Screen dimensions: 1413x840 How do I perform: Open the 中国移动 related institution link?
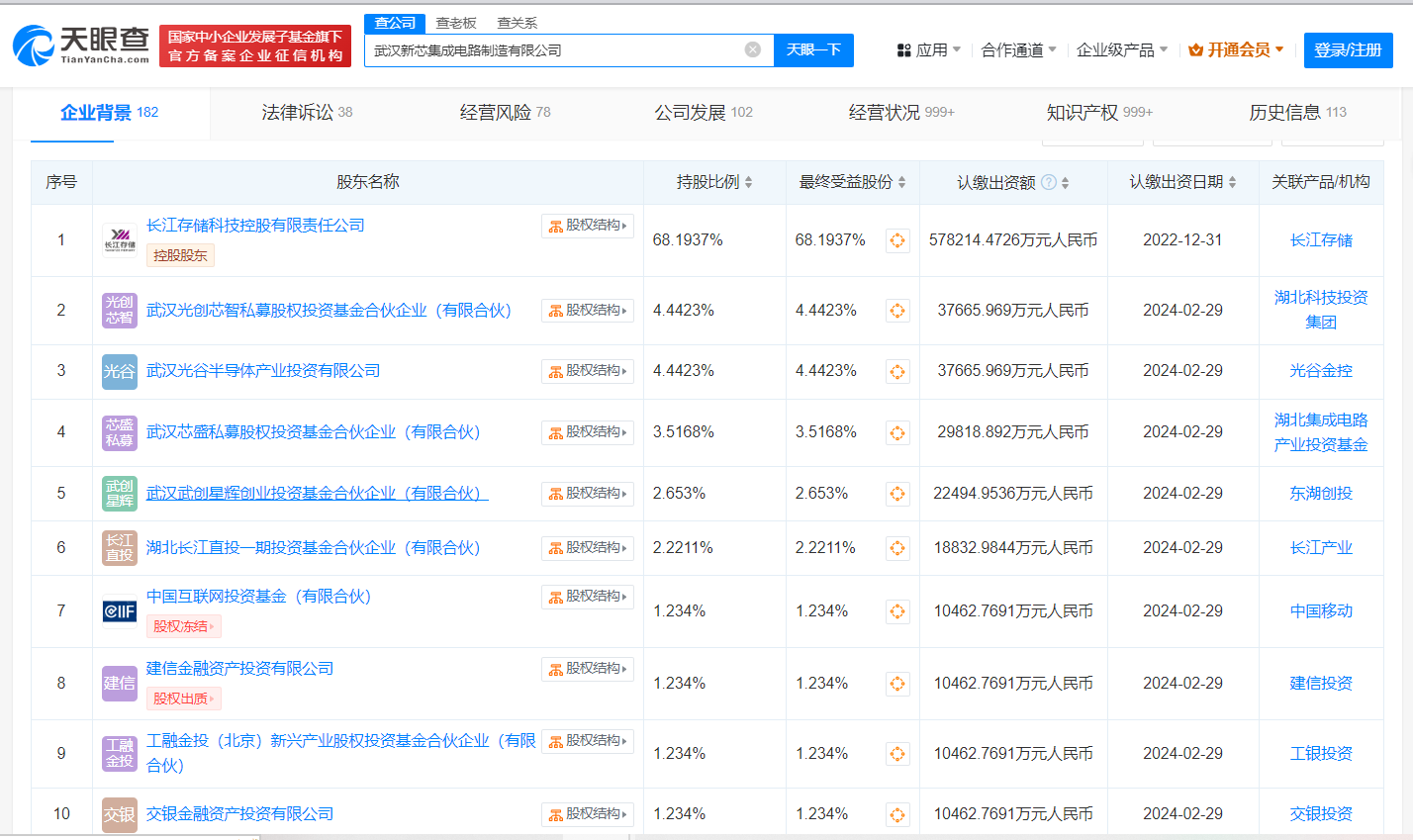pyautogui.click(x=1321, y=611)
